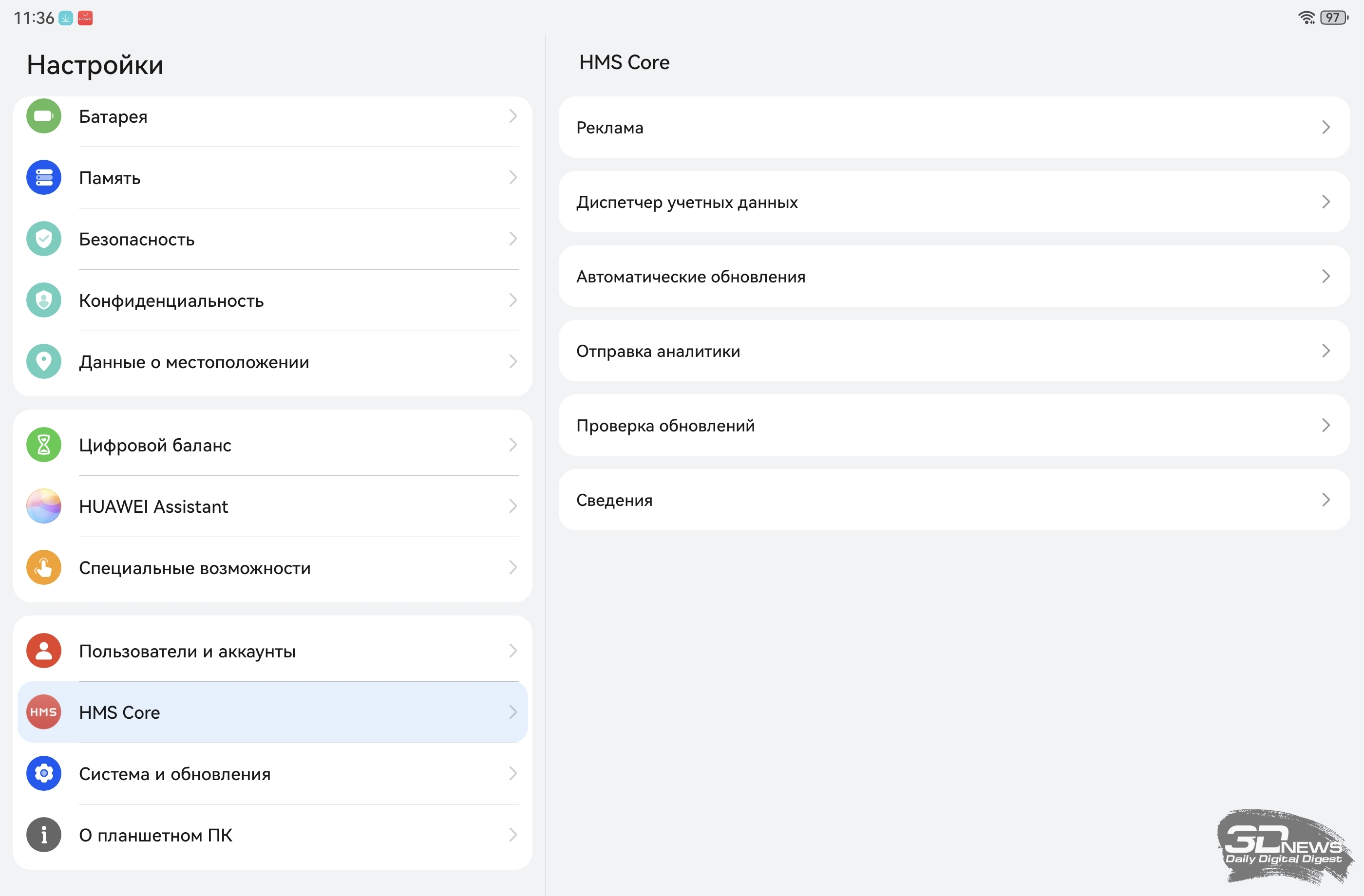This screenshot has width=1364, height=896.
Task: Expand Реклама via its chevron arrow
Action: (1326, 127)
